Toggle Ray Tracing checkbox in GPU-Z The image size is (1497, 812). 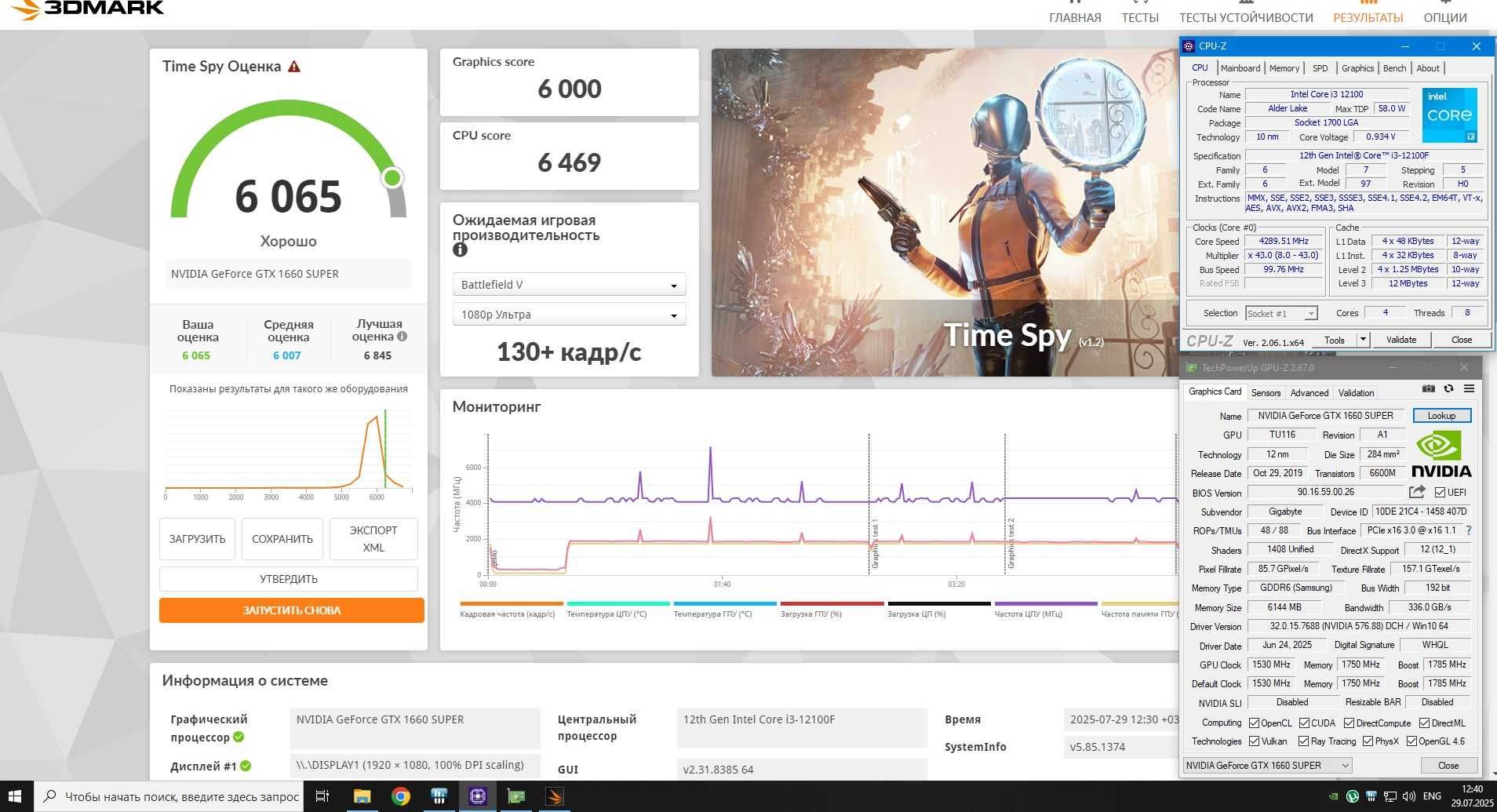[1303, 741]
